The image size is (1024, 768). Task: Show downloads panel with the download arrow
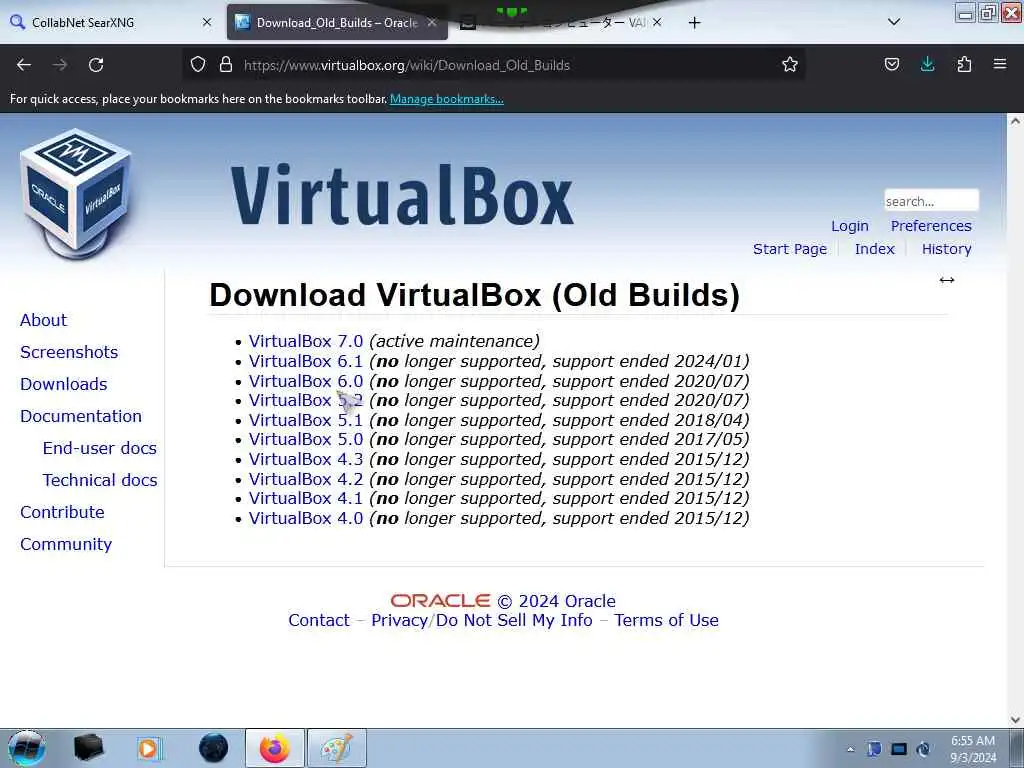pos(927,65)
